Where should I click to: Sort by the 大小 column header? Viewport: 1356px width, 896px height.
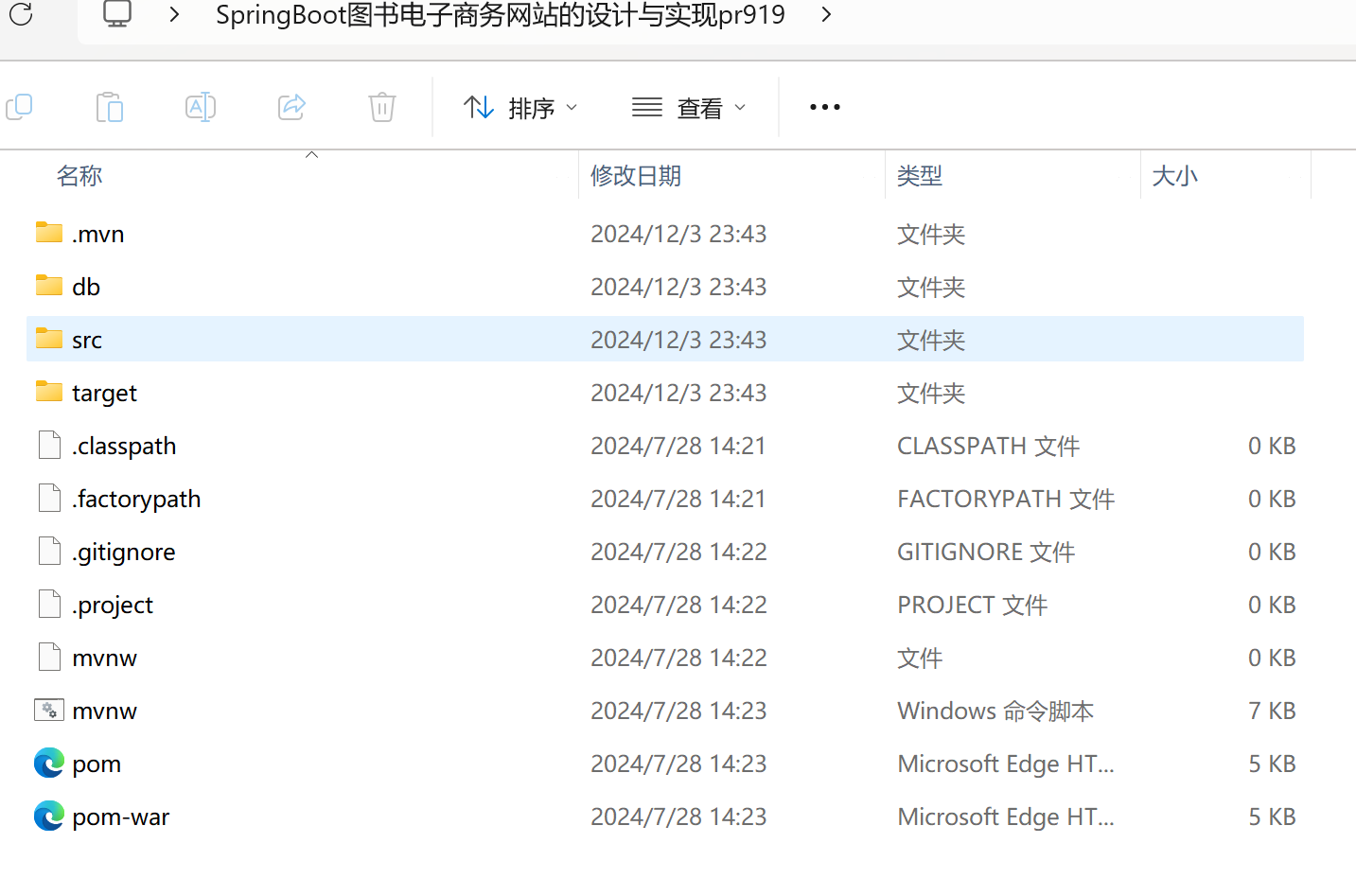coord(1175,176)
